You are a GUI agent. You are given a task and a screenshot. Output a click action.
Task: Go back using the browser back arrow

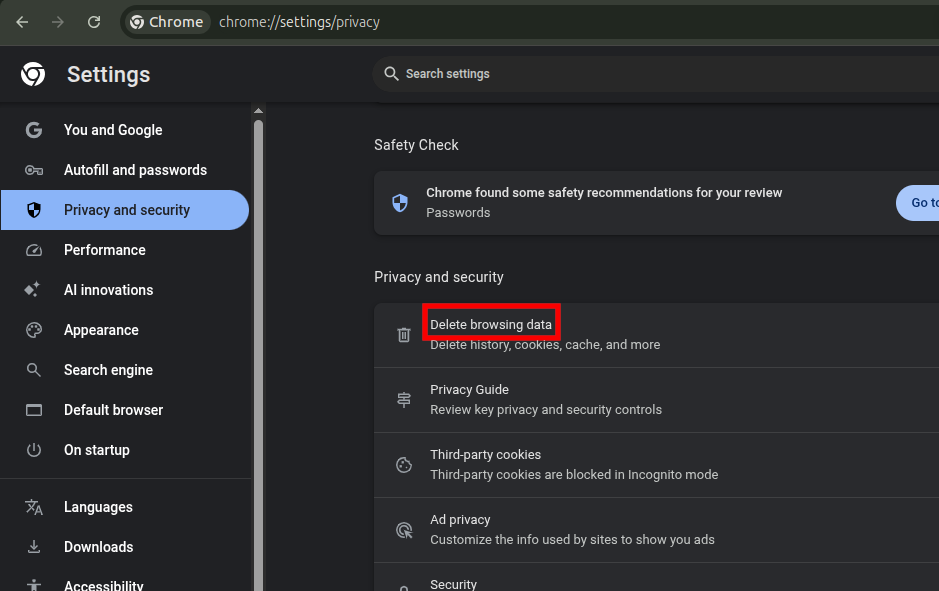point(22,22)
